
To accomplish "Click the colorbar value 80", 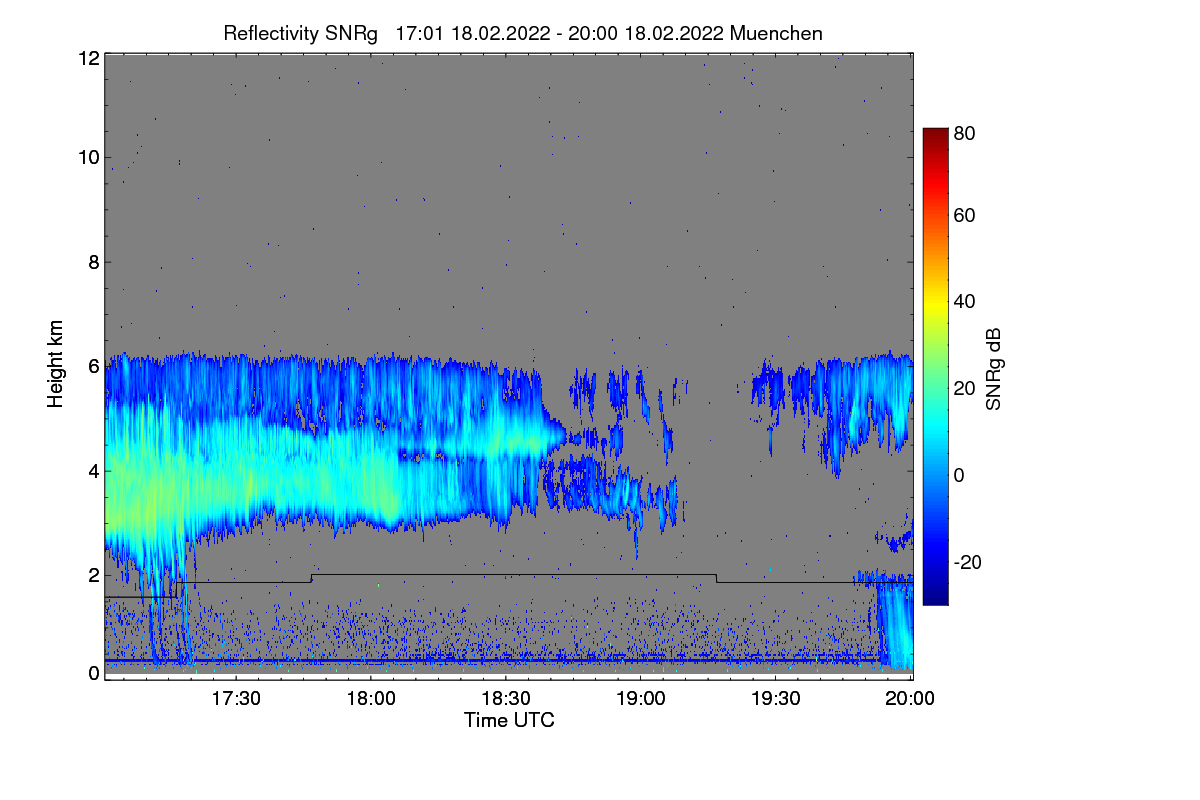I will pyautogui.click(x=964, y=132).
